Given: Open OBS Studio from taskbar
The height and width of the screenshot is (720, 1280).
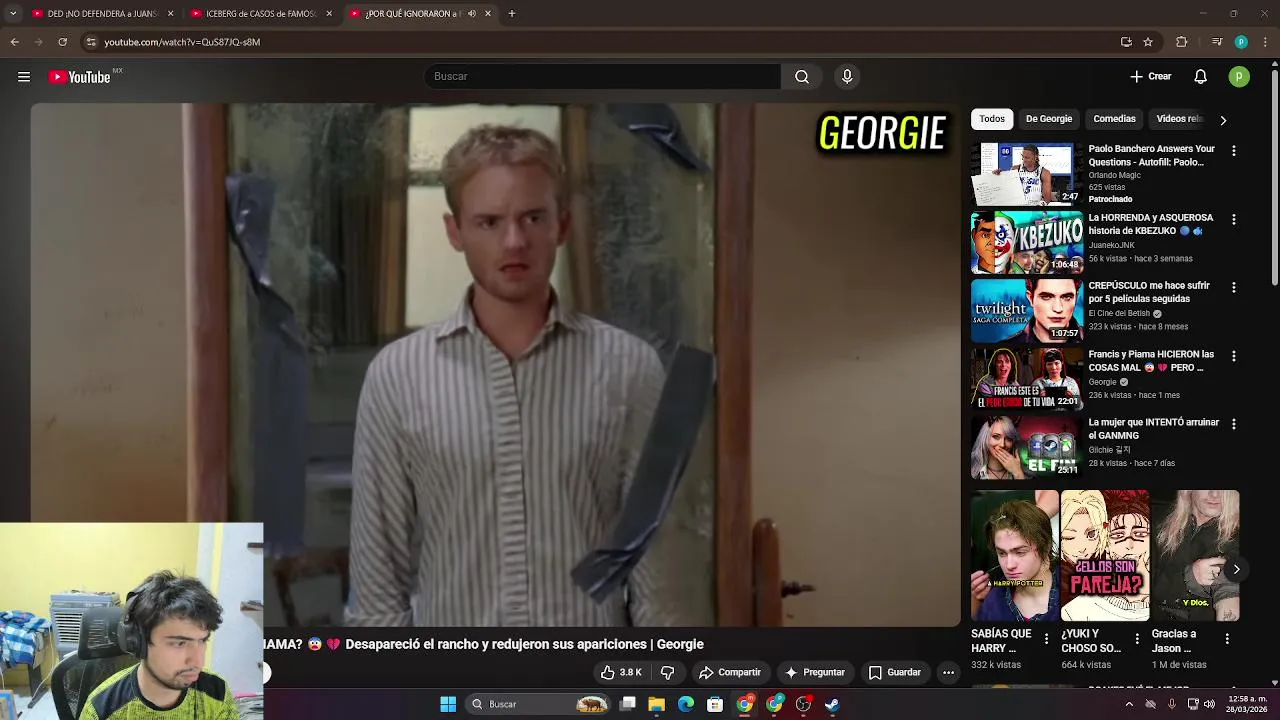Looking at the screenshot, I should pyautogui.click(x=803, y=704).
